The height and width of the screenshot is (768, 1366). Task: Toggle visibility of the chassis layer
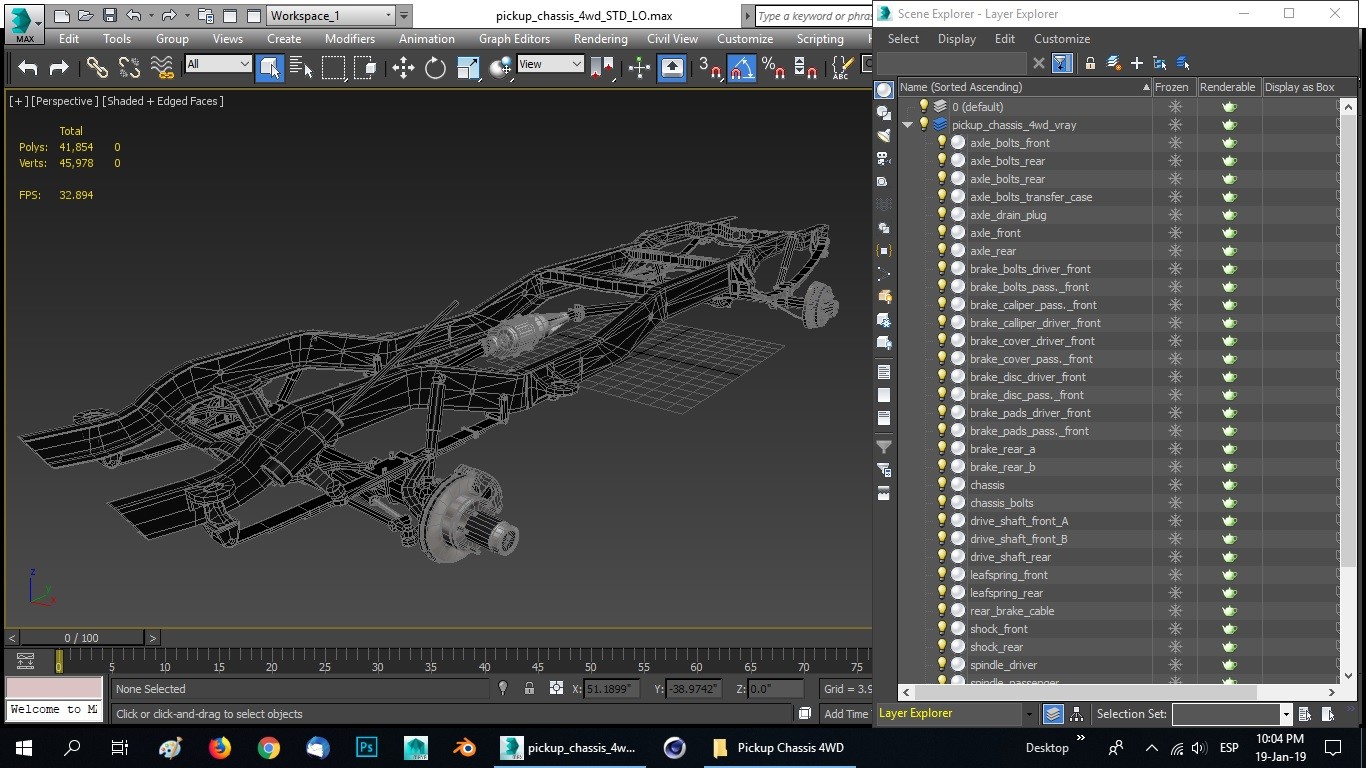pyautogui.click(x=941, y=485)
